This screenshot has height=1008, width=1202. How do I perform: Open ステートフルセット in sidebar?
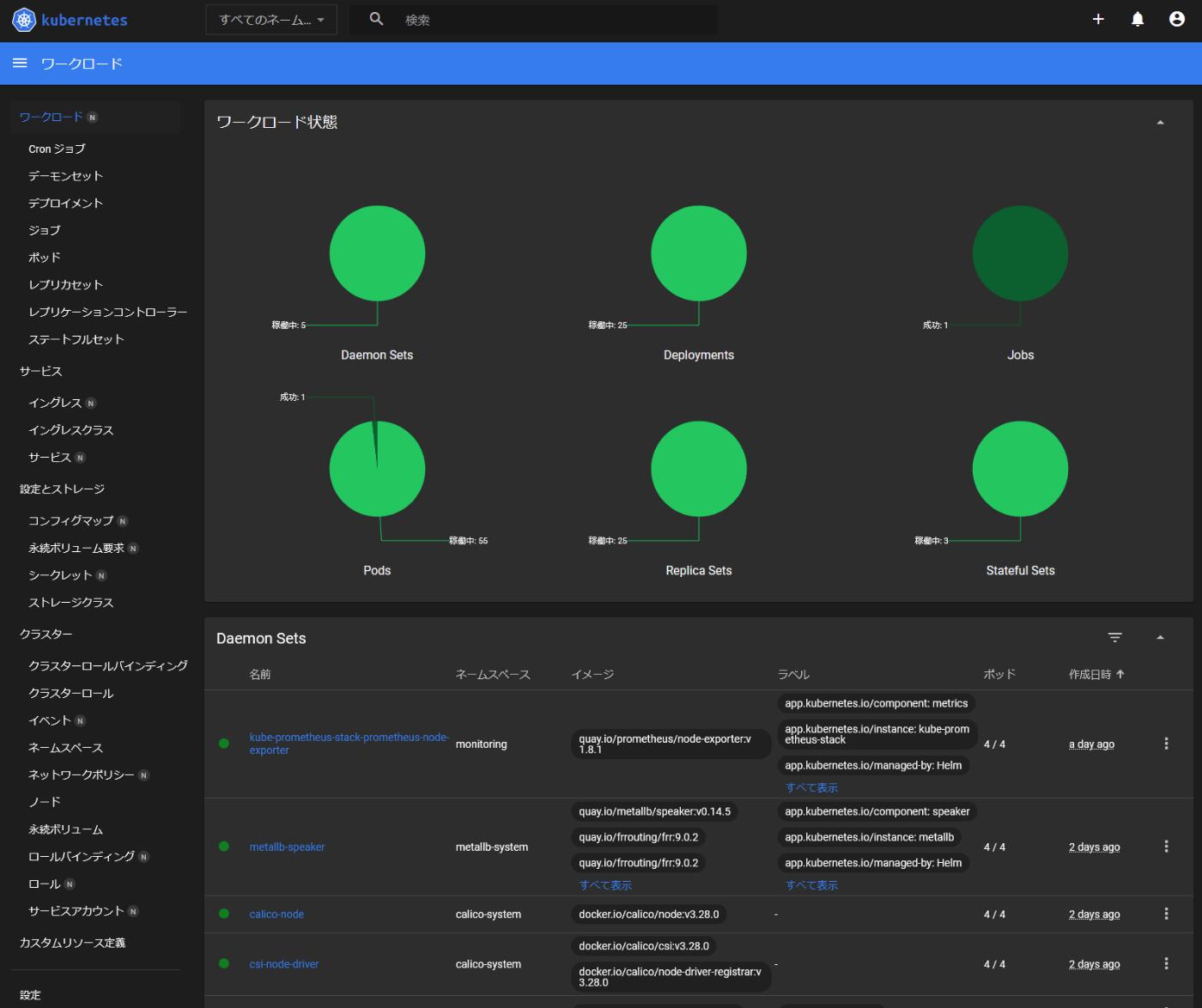[76, 340]
